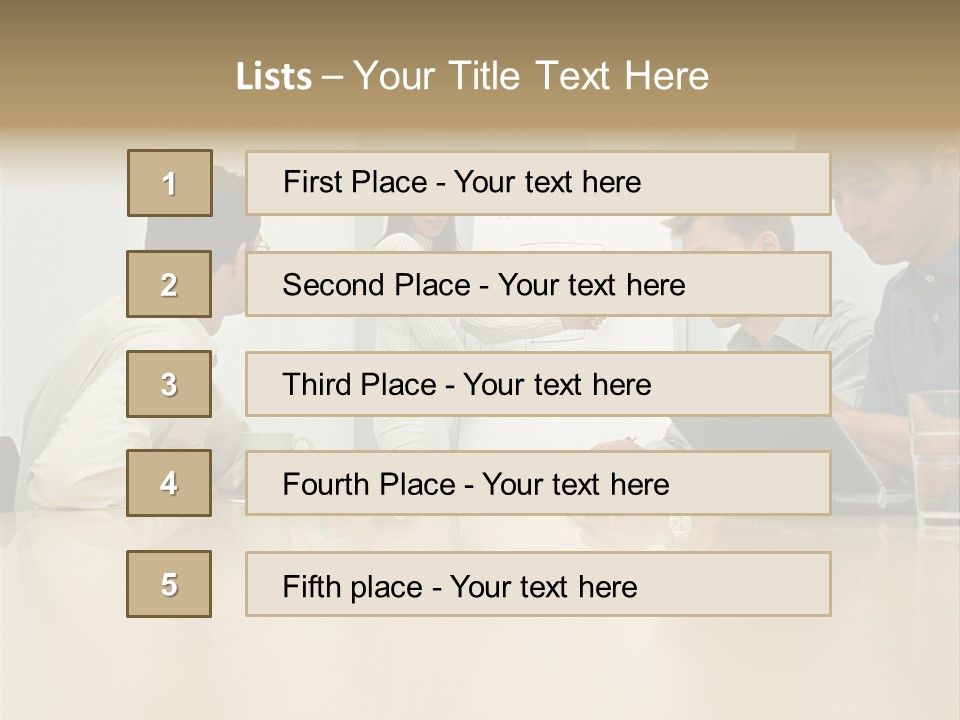The image size is (960, 720).
Task: Click the number 5 box
Action: [169, 584]
